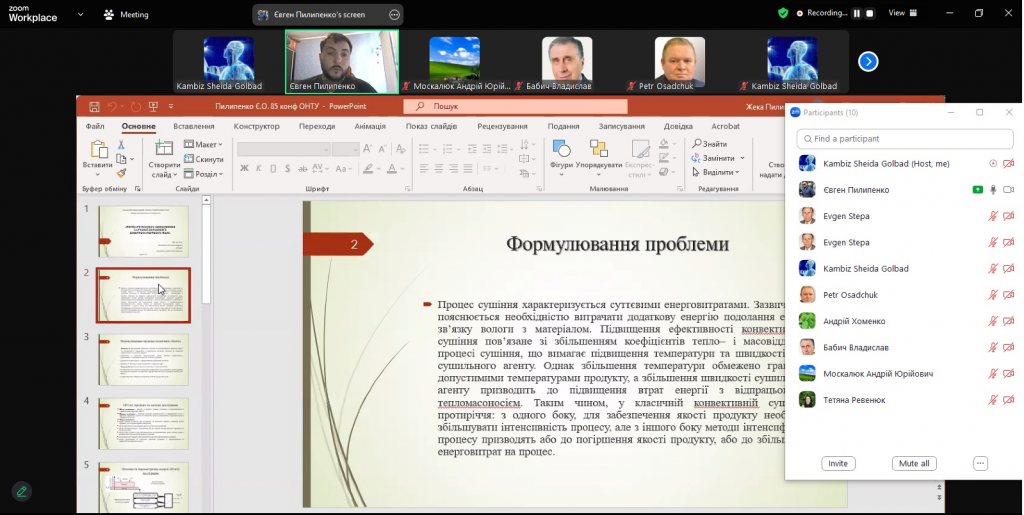
Task: Open the Виділити selection dropdown
Action: (716, 172)
